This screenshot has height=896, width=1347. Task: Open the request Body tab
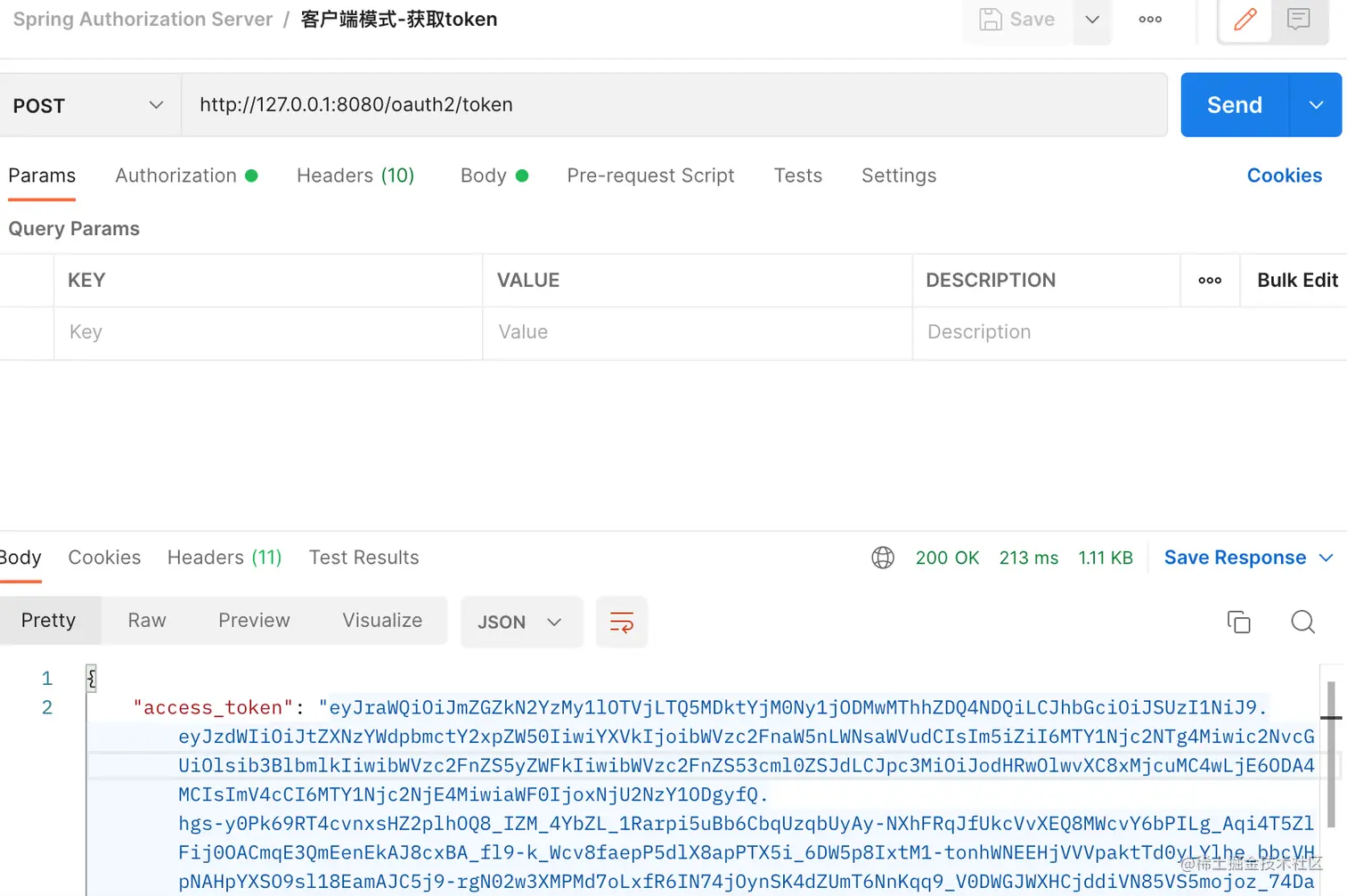(494, 175)
